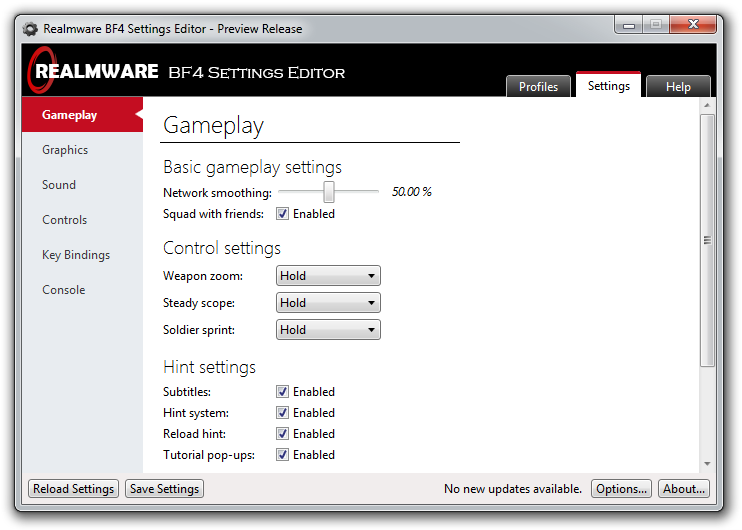The height and width of the screenshot is (530, 742).
Task: Click the gear app icon in title bar
Action: point(30,29)
